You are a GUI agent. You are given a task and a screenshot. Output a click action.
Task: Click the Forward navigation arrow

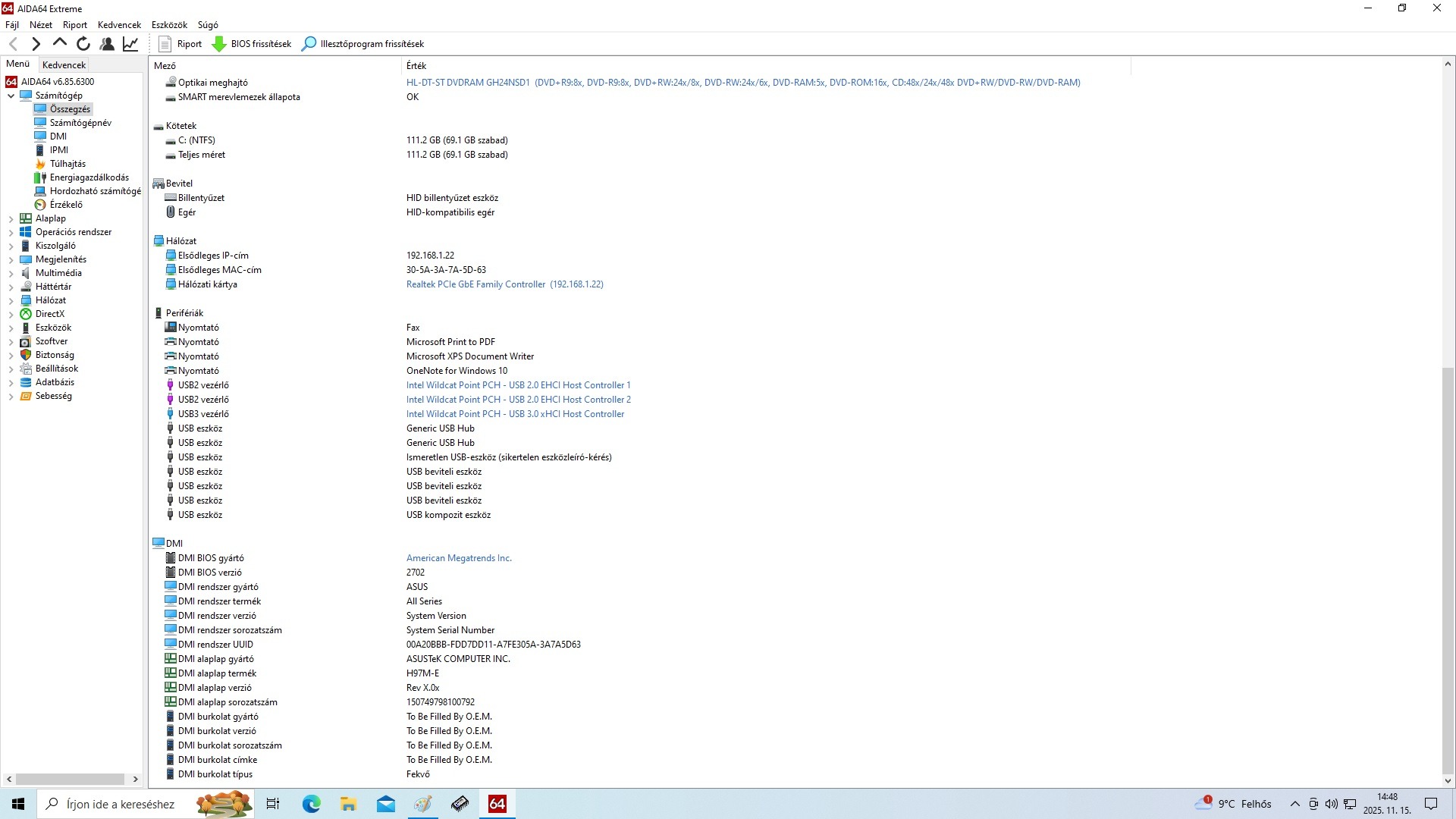coord(36,44)
